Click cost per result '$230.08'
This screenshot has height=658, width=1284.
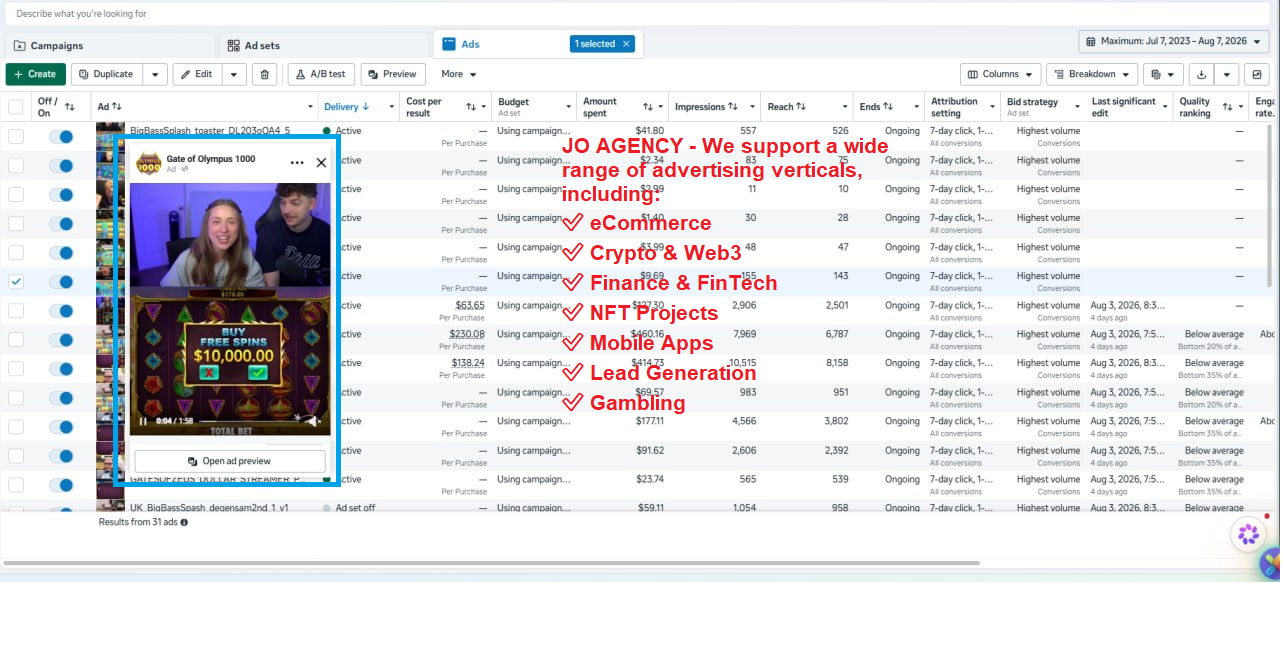467,335
